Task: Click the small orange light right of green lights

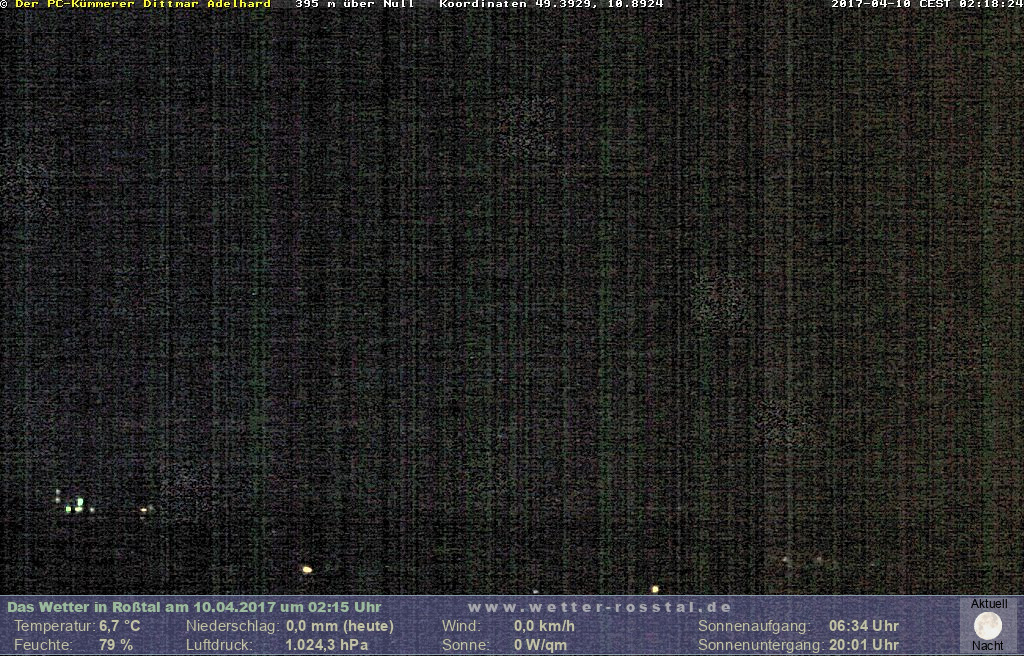Action: 144,510
